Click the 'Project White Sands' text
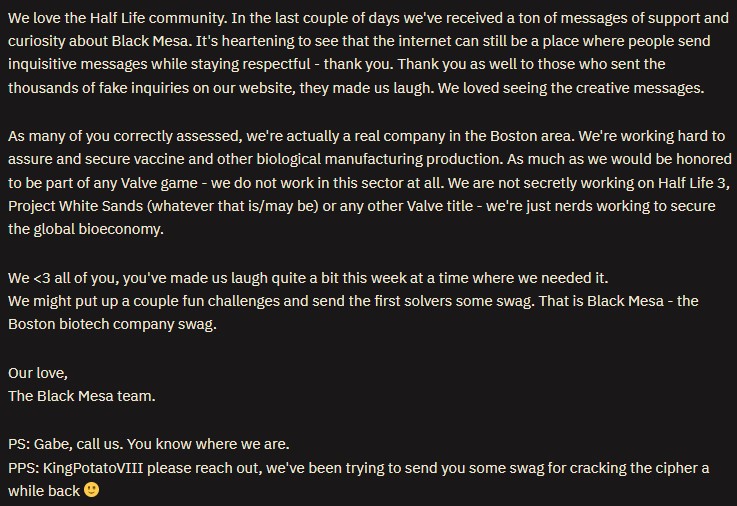 click(76, 206)
